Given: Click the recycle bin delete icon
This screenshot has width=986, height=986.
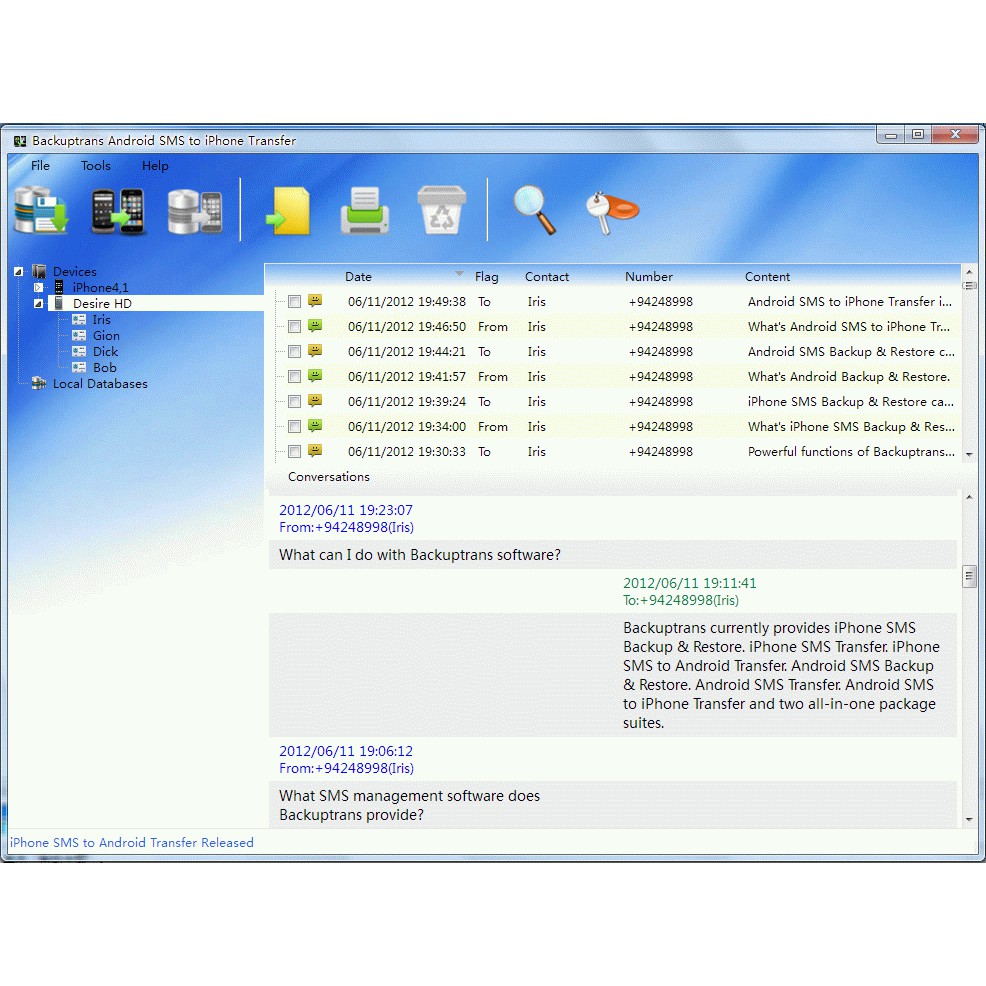Looking at the screenshot, I should (441, 210).
